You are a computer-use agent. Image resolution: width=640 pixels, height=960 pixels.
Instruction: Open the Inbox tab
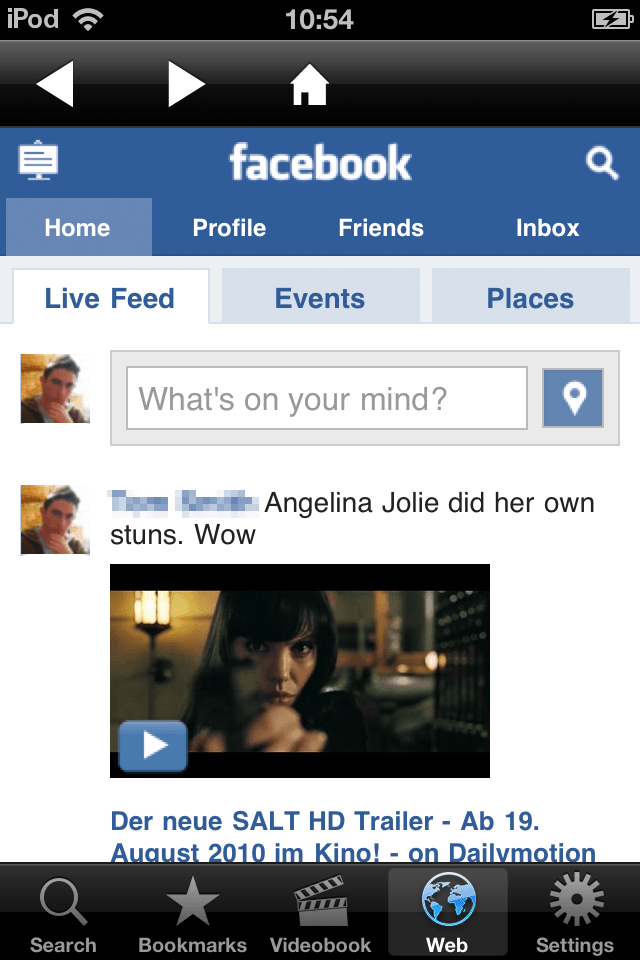548,228
